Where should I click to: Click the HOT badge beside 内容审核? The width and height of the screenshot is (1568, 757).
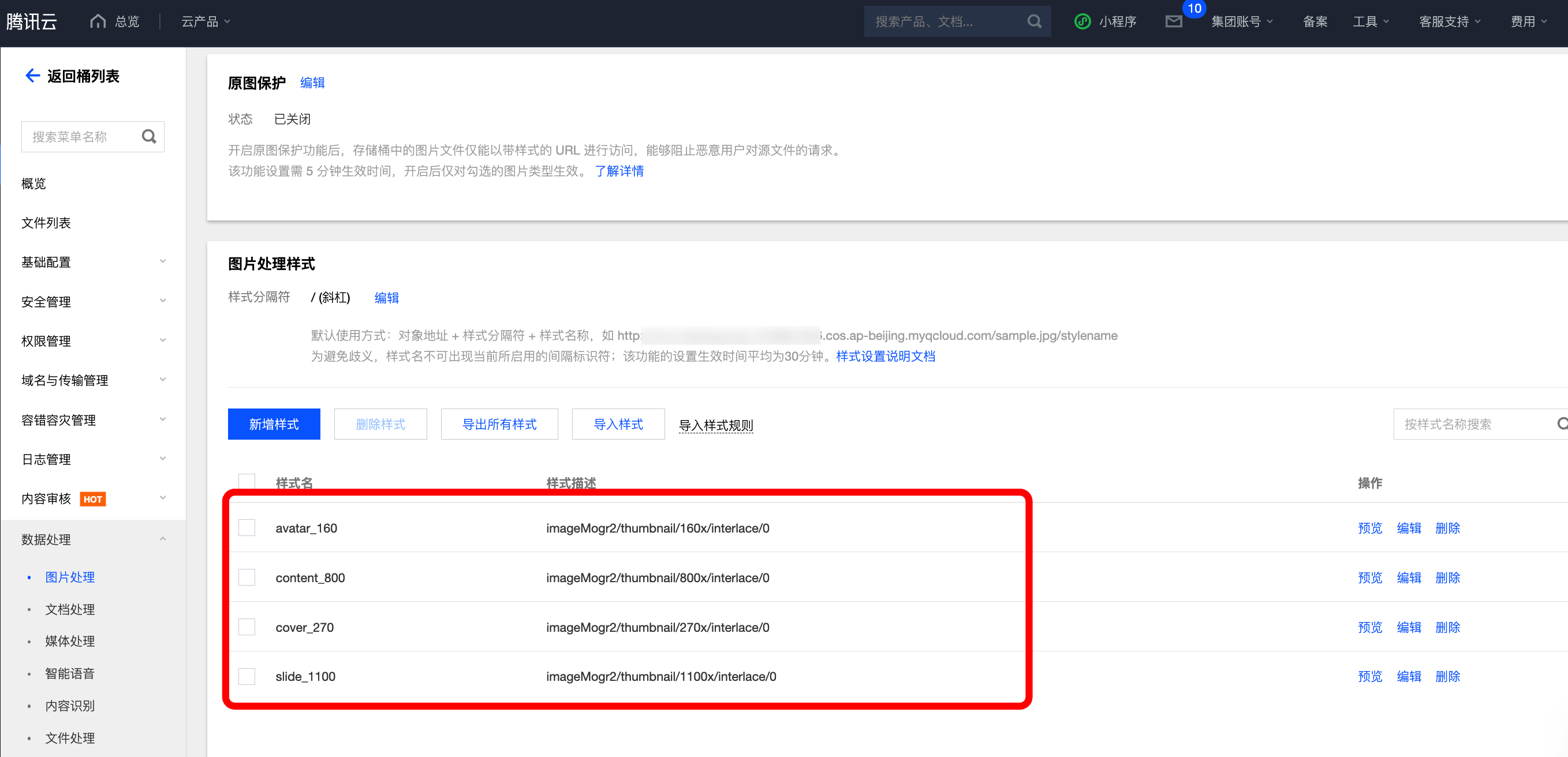(x=92, y=499)
